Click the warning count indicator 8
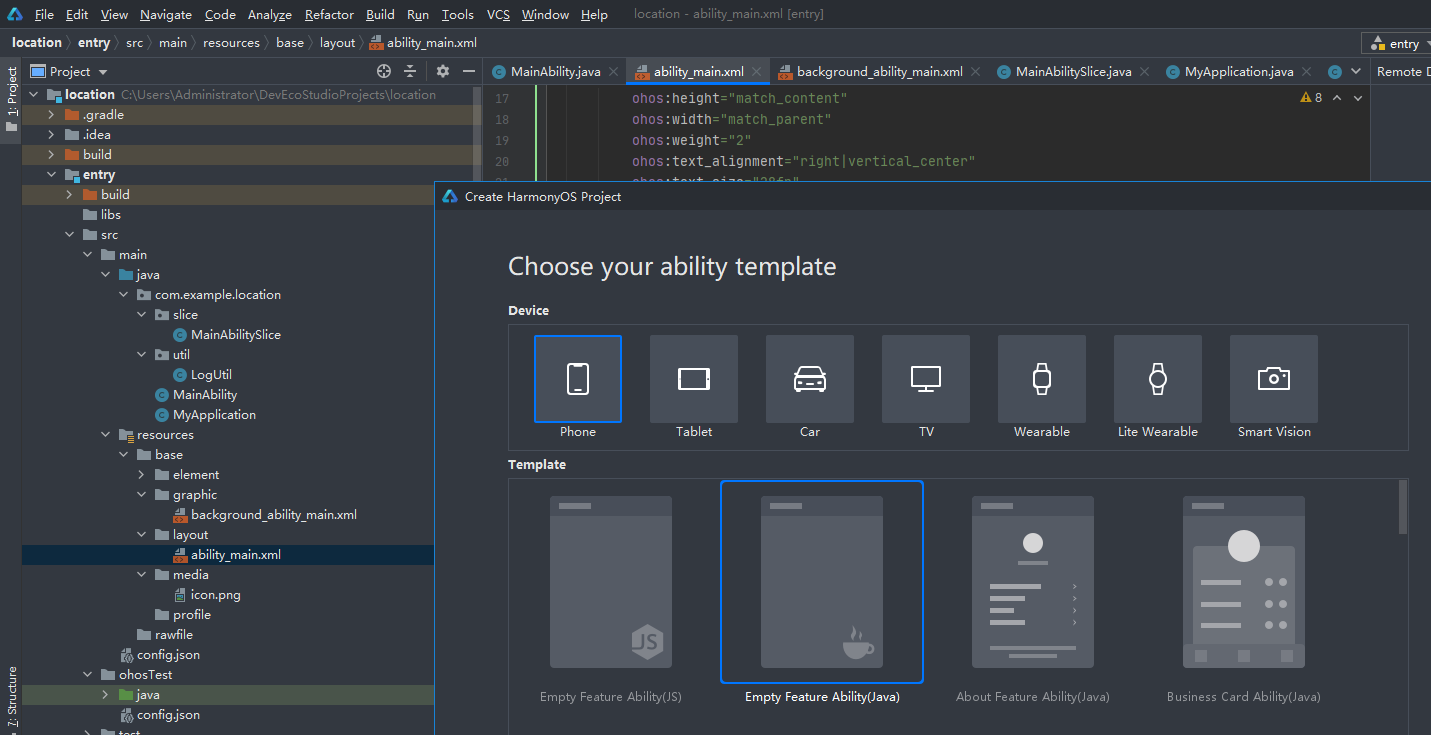Screen dimensions: 1431x735 click(x=1311, y=98)
